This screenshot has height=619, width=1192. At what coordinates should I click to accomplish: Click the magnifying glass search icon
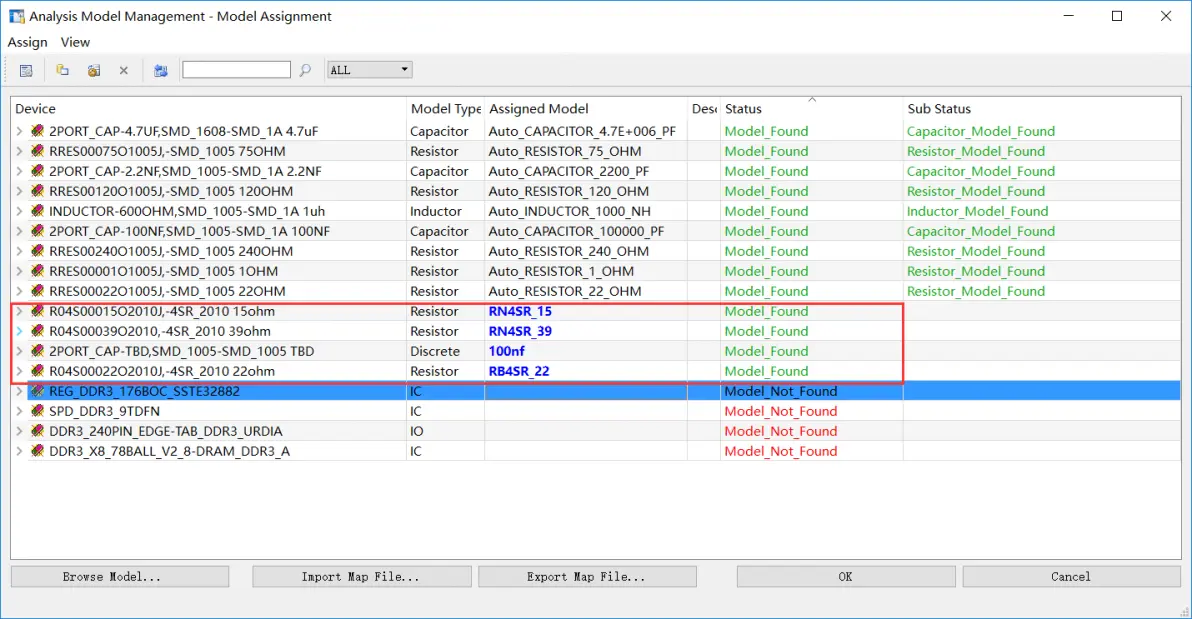coord(305,70)
